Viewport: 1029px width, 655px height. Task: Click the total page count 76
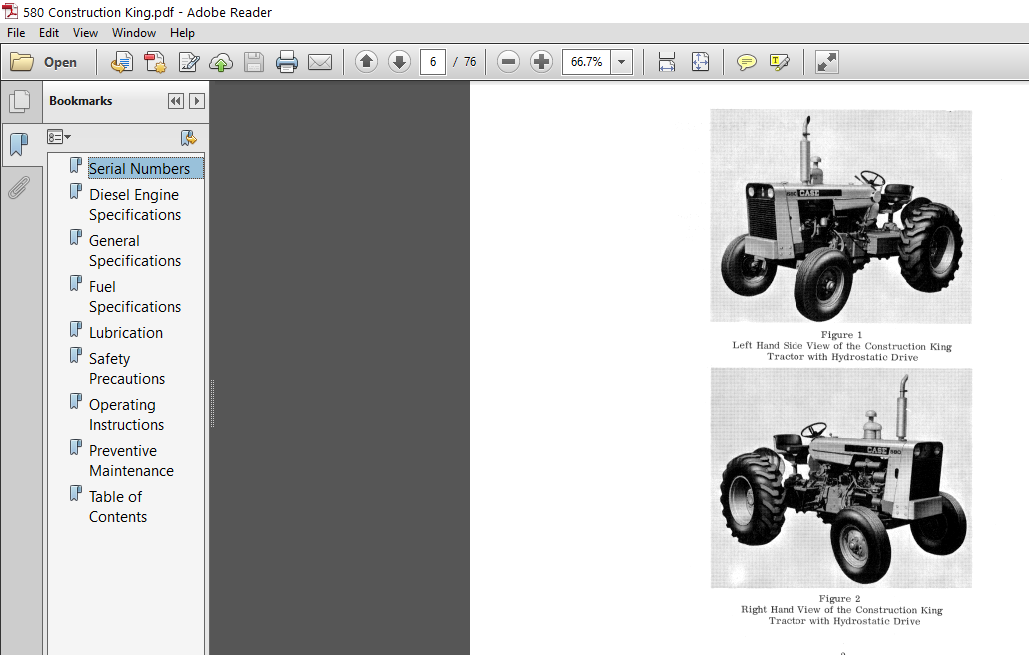470,62
